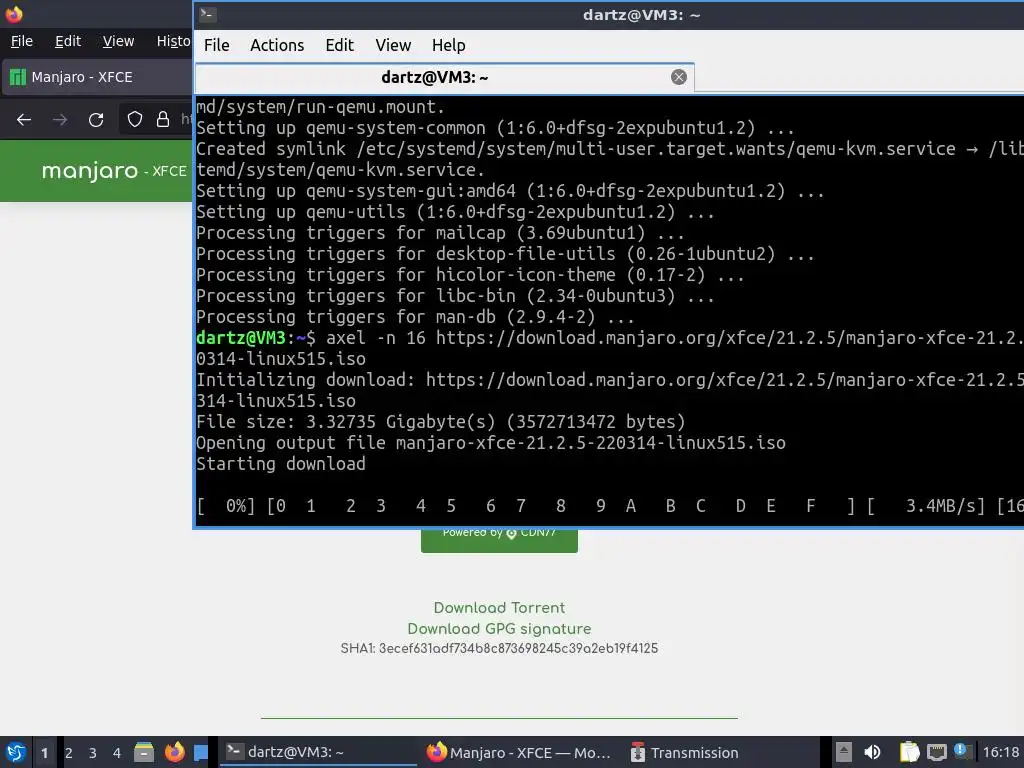Click the Starting download line
This screenshot has height=768, width=1024.
(x=281, y=464)
